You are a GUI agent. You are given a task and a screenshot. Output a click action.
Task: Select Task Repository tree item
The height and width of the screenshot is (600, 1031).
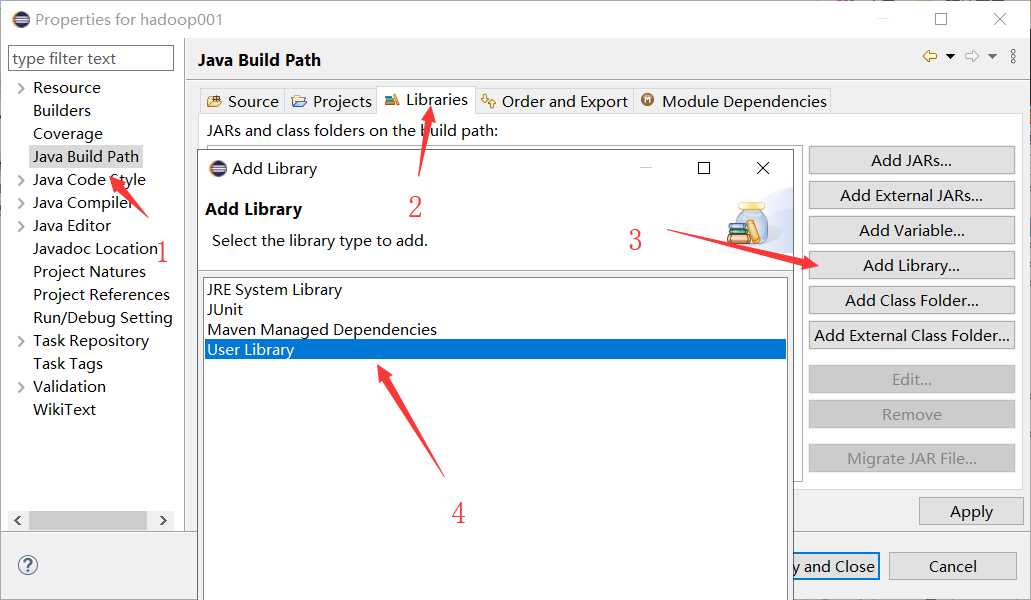click(91, 341)
